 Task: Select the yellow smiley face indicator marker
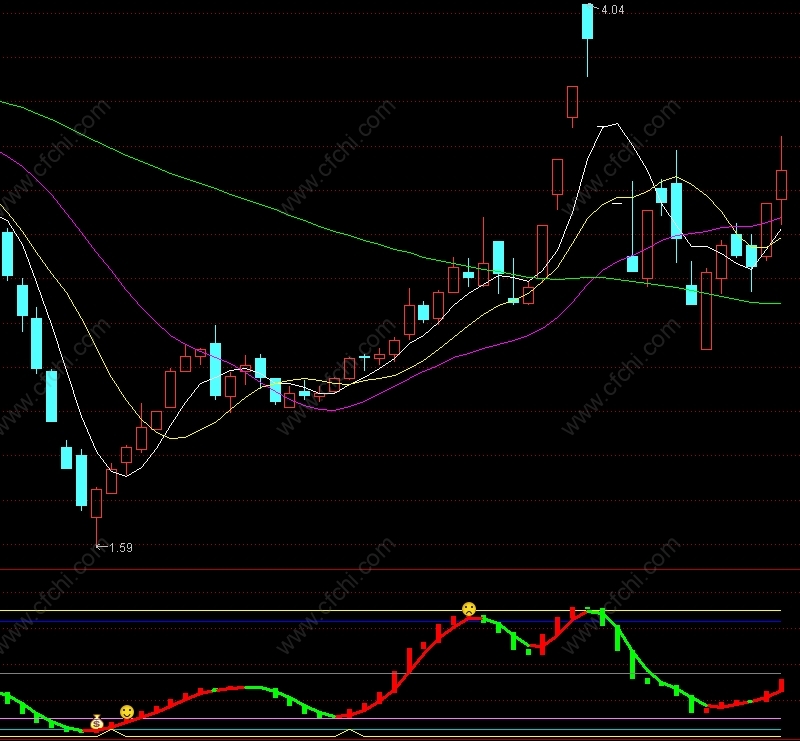pos(127,712)
